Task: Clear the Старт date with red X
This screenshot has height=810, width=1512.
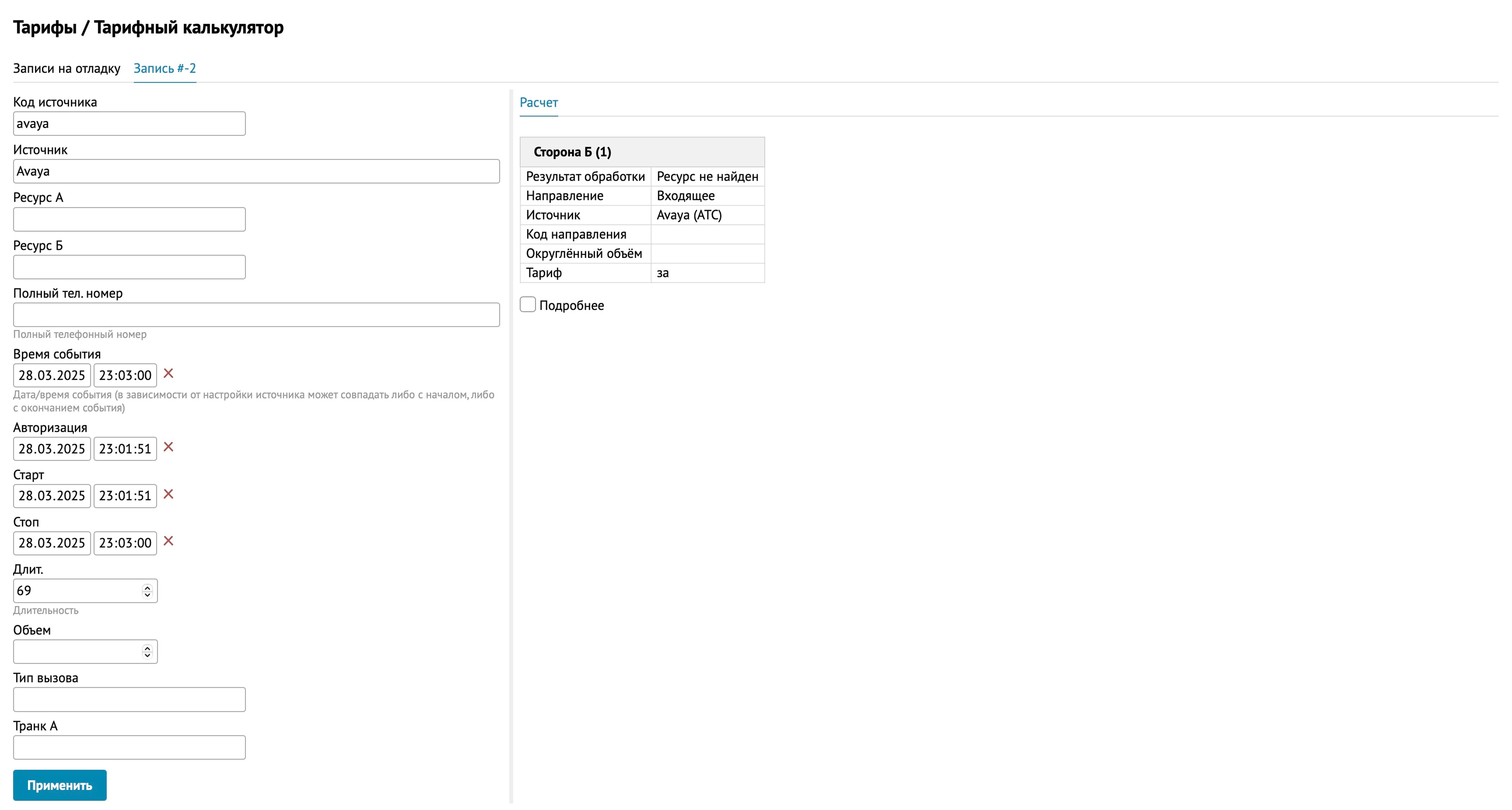Action: pyautogui.click(x=168, y=494)
